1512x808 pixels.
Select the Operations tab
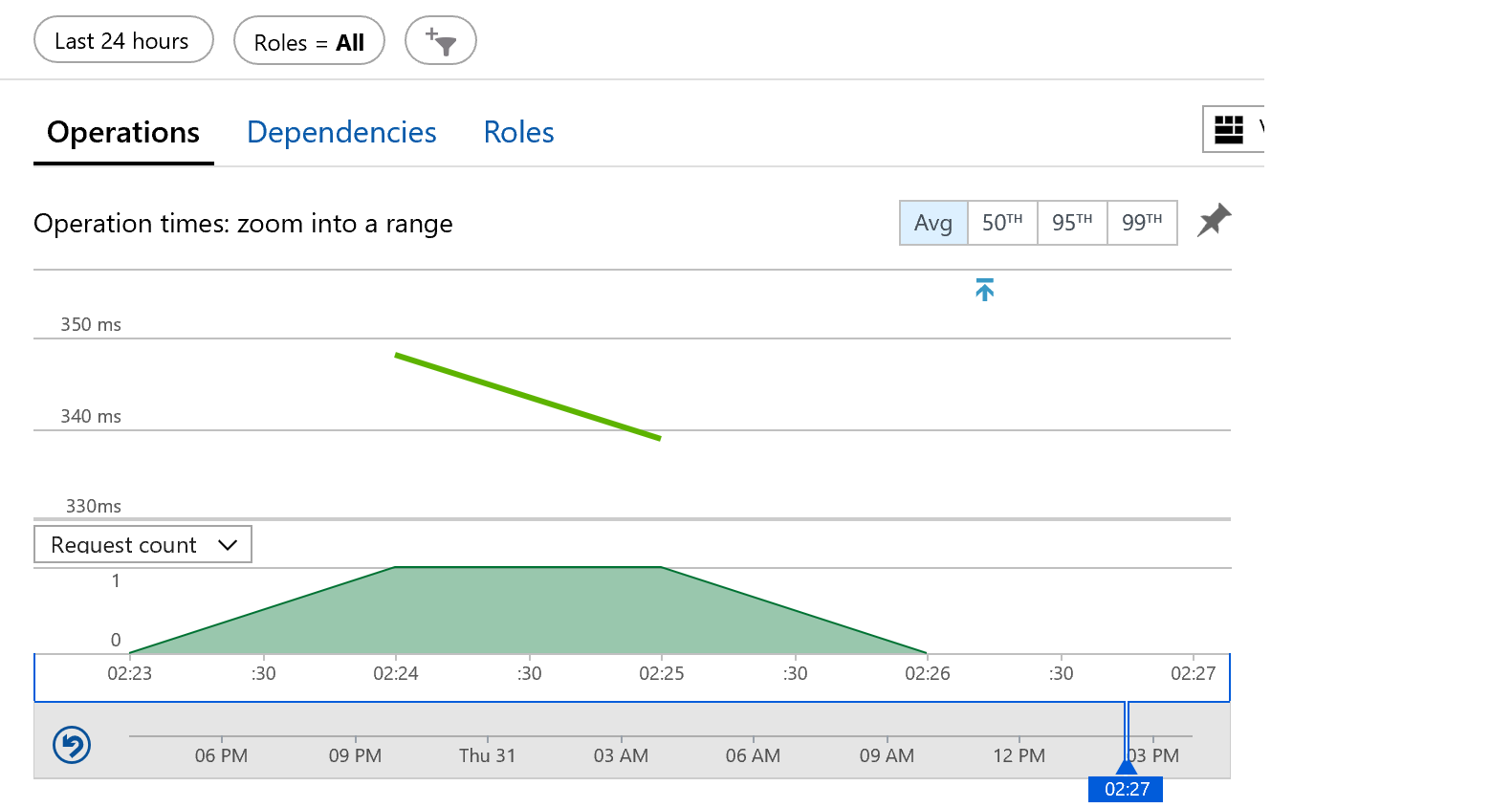pyautogui.click(x=123, y=132)
